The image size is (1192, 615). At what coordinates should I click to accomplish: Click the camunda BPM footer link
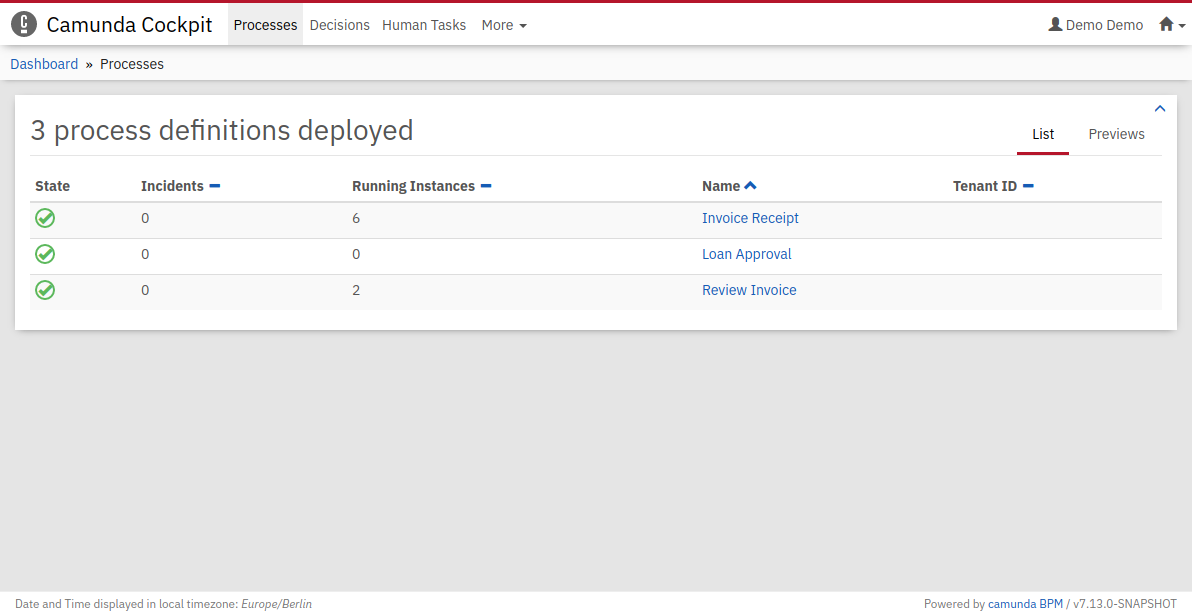point(1025,604)
